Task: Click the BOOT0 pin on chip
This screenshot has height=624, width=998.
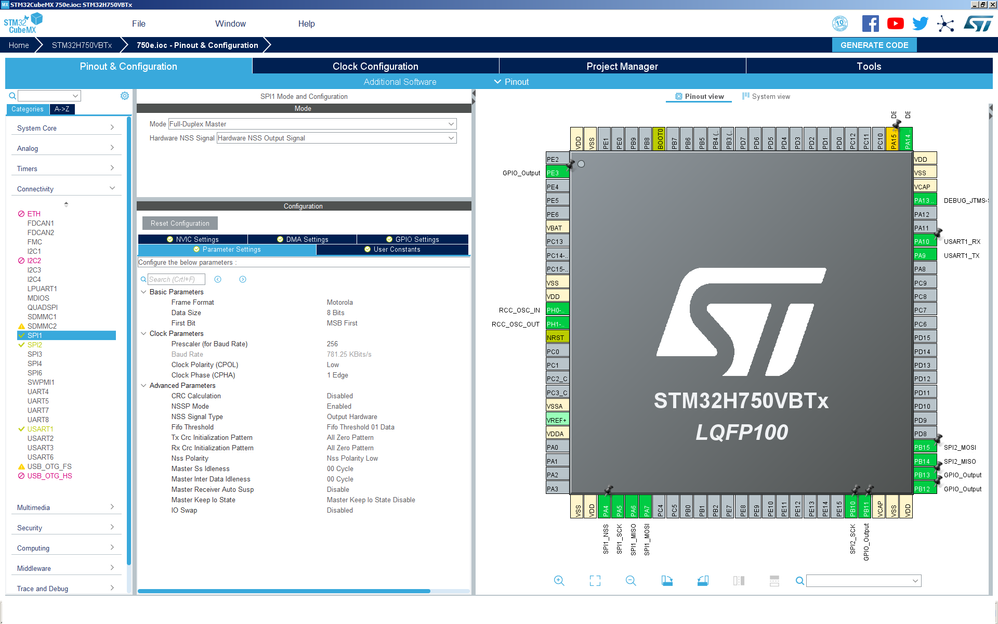Action: coord(660,139)
